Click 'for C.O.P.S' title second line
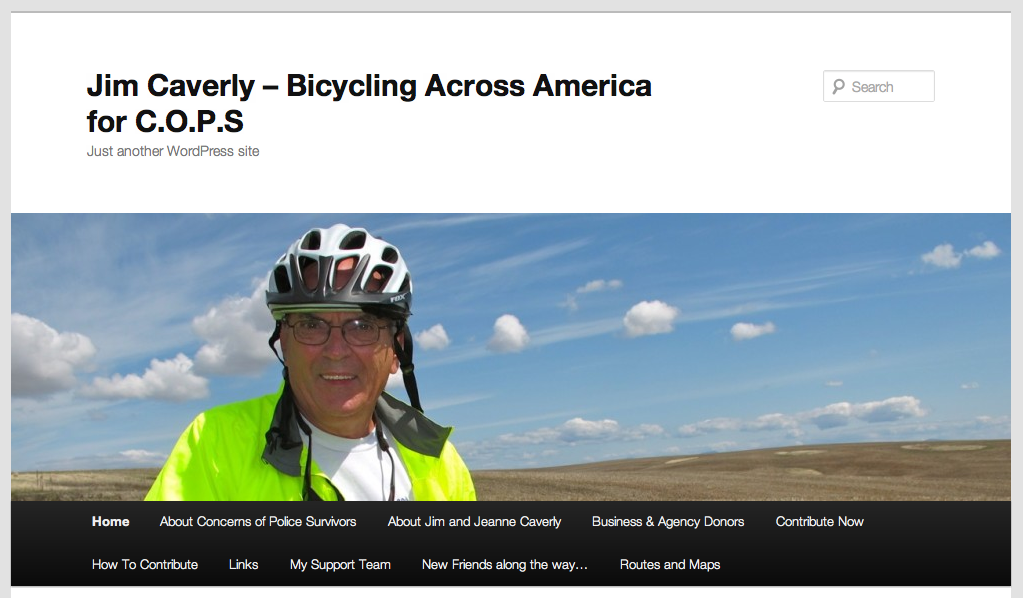The height and width of the screenshot is (598, 1023). pyautogui.click(x=165, y=121)
